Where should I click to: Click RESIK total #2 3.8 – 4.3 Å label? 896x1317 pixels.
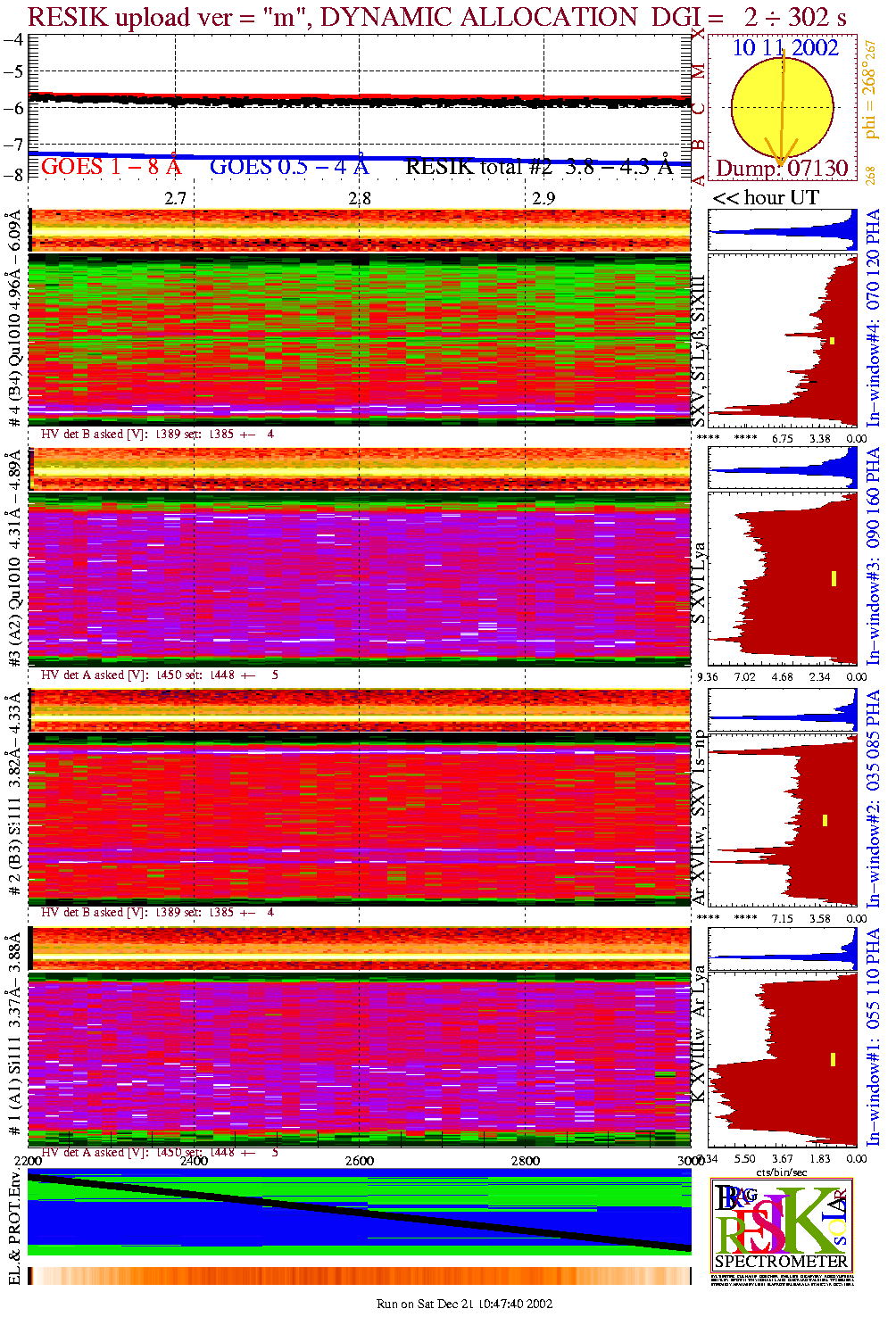(x=538, y=167)
